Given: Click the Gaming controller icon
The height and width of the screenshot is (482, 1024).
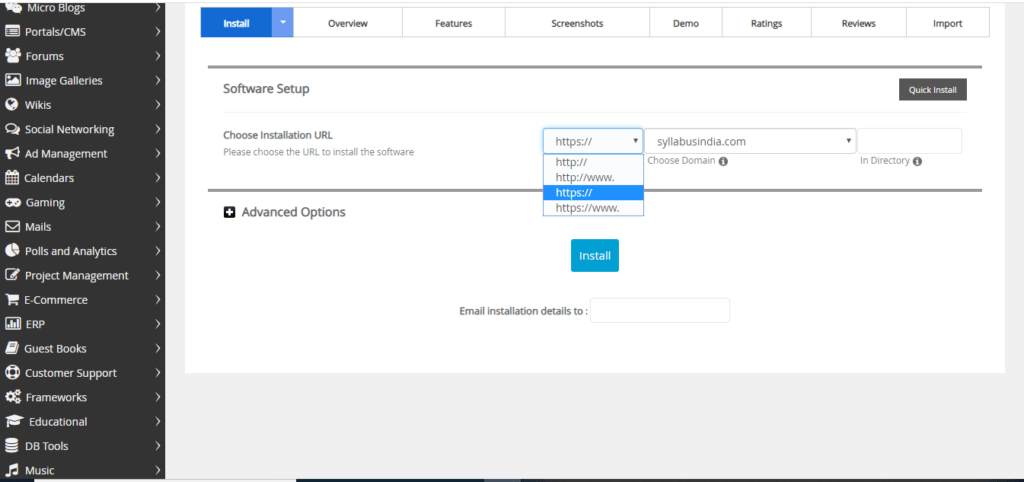Looking at the screenshot, I should coord(13,202).
